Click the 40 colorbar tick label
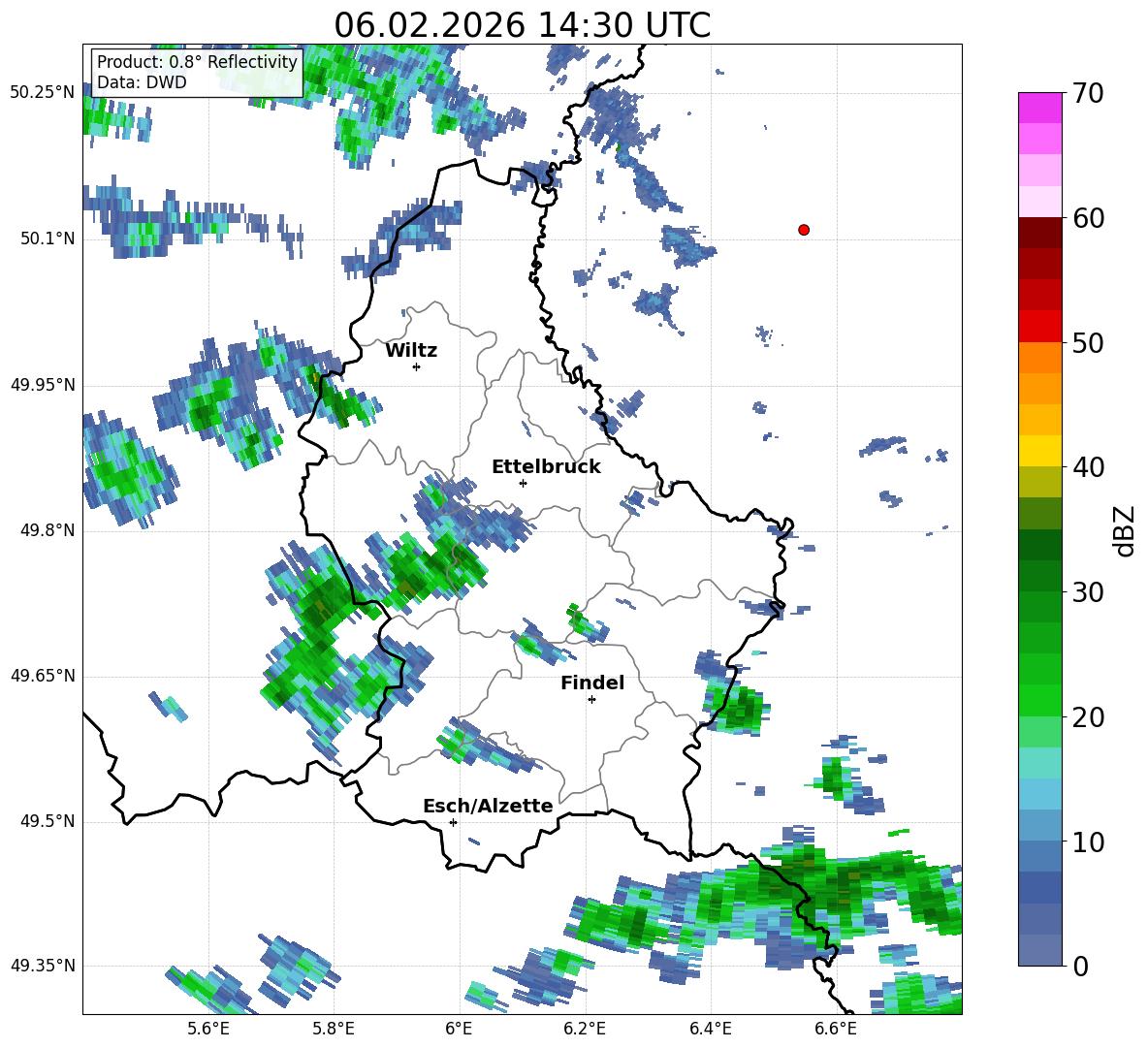The height and width of the screenshot is (1048, 1148). tap(1088, 467)
